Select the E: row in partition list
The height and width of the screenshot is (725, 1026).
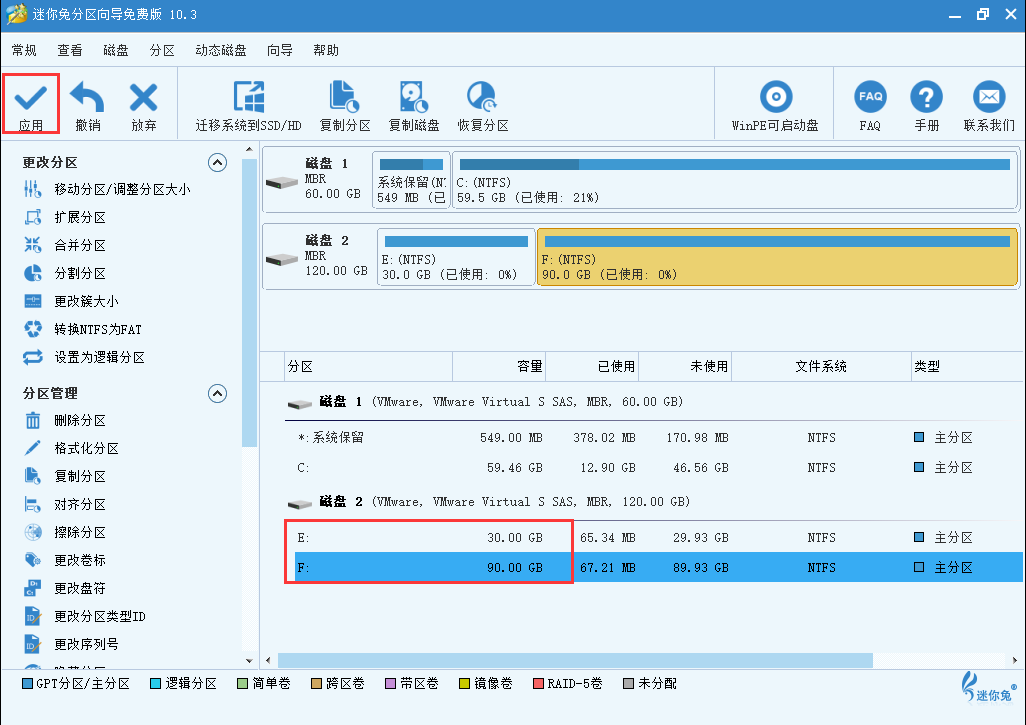click(654, 538)
